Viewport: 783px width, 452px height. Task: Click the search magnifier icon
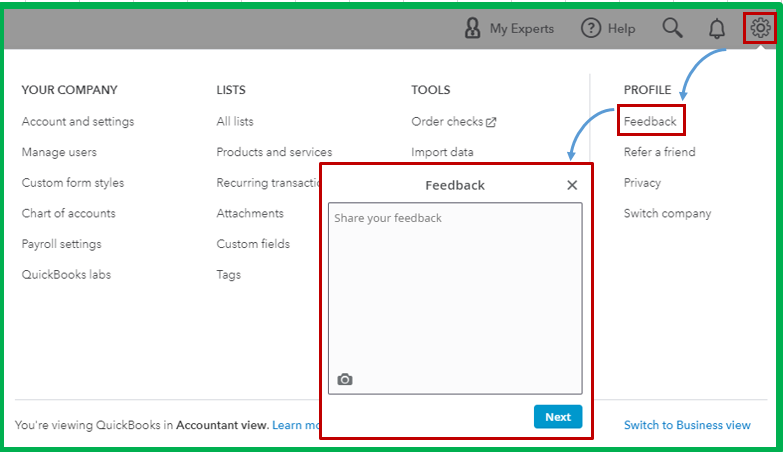[x=672, y=28]
